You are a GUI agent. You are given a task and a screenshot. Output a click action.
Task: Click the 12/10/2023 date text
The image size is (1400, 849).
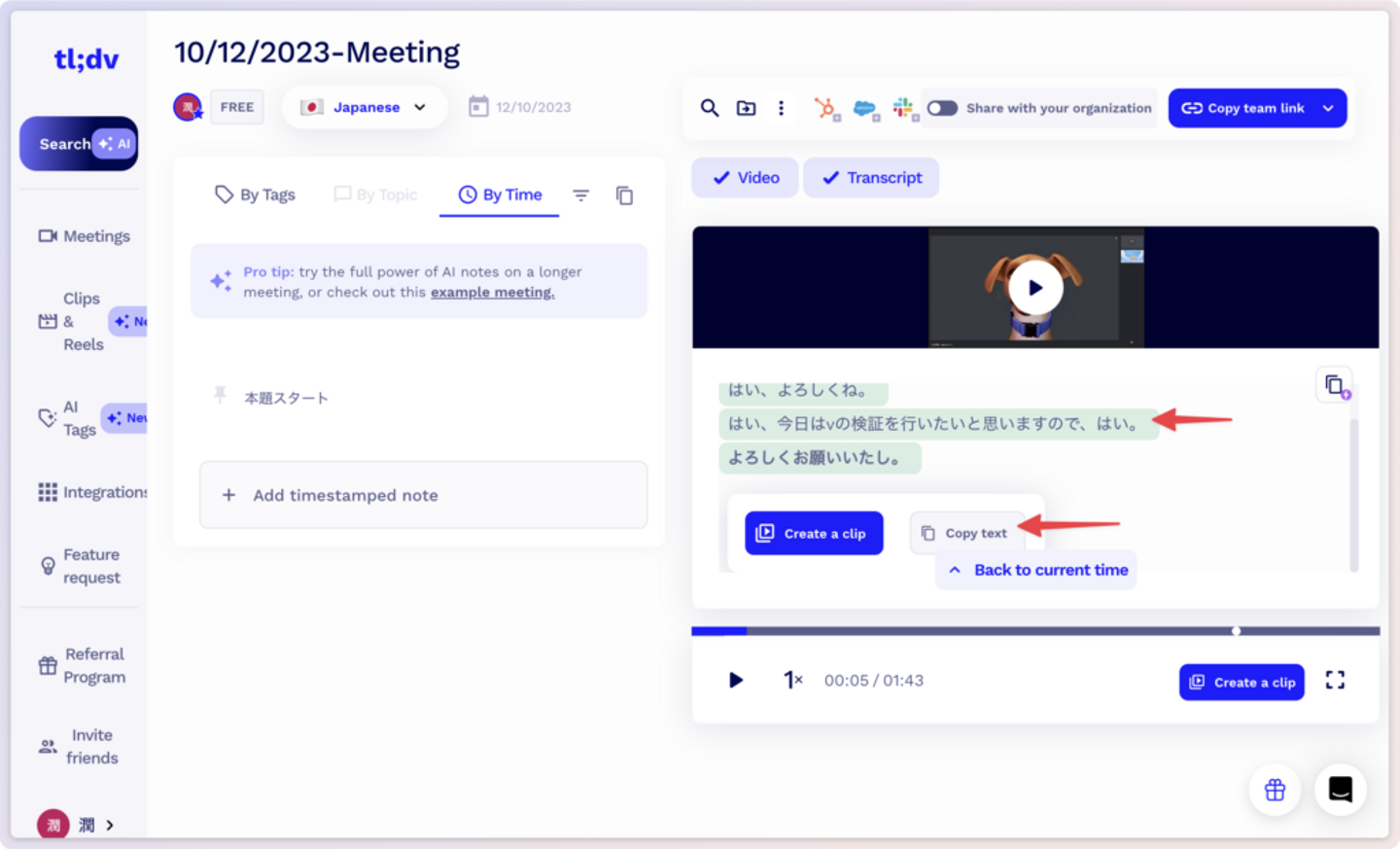click(534, 107)
